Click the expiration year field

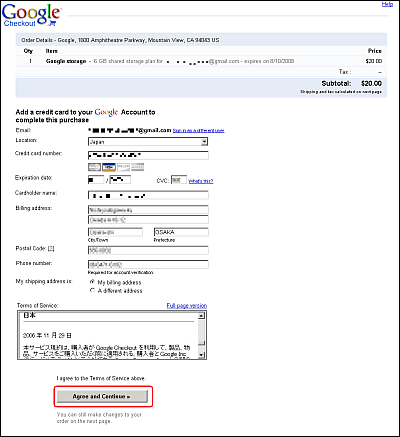[120, 180]
